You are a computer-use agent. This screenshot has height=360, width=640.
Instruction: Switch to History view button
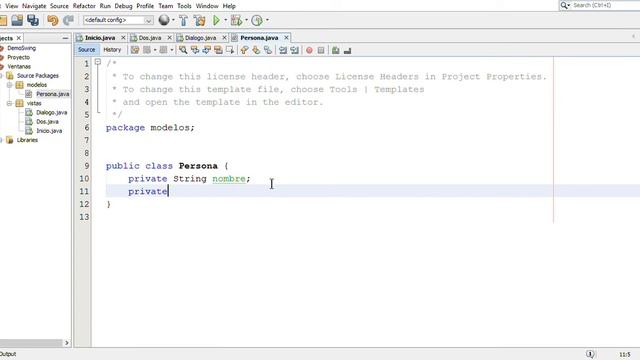click(x=112, y=50)
